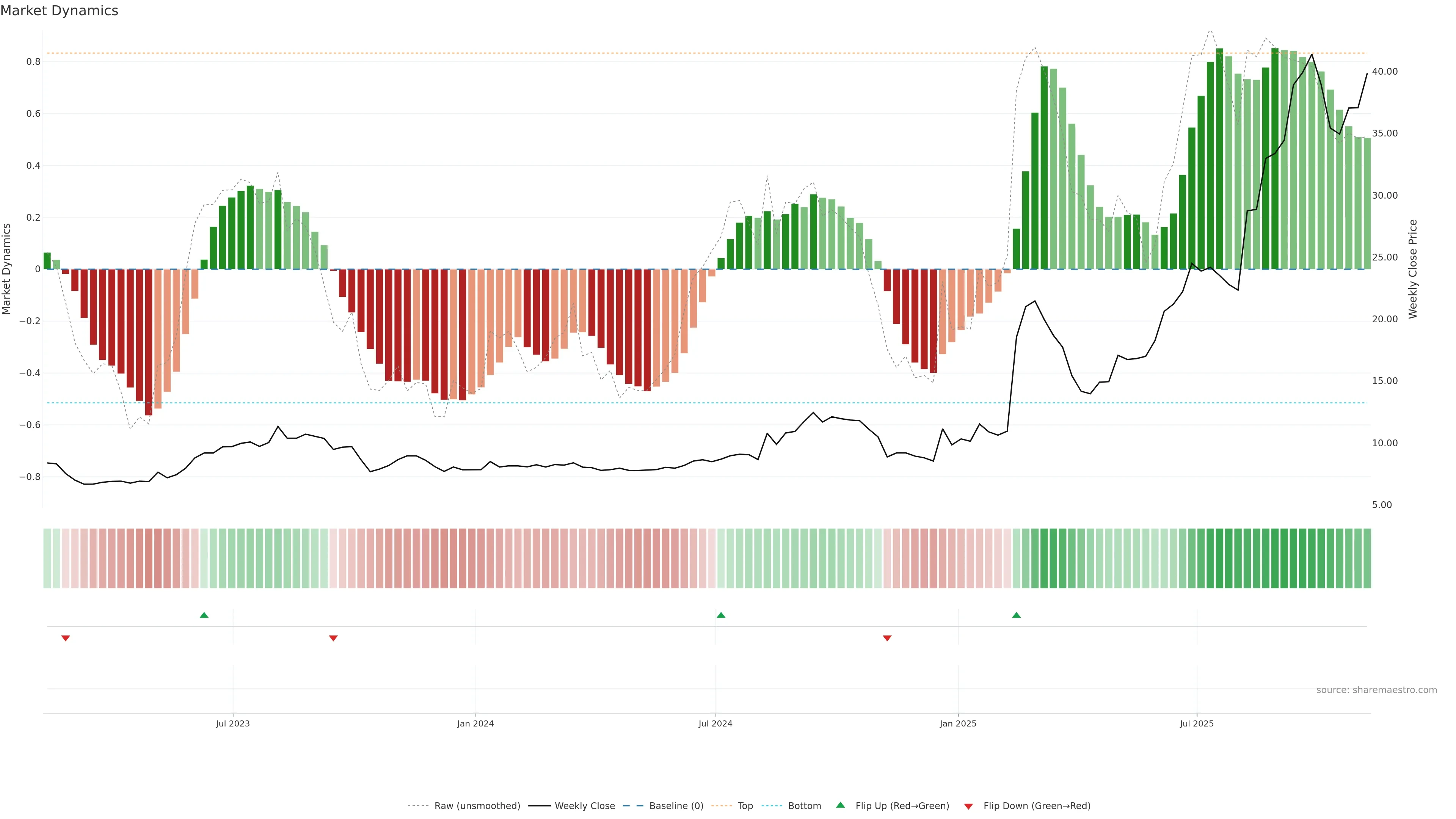Click the Market Dynamics chart title
Viewport: 1456px width, 819px height.
[x=60, y=11]
